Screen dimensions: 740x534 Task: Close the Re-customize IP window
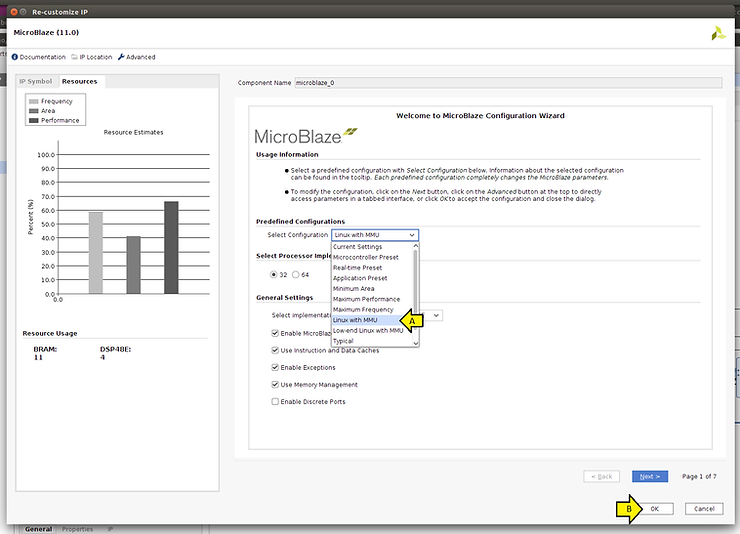point(14,12)
